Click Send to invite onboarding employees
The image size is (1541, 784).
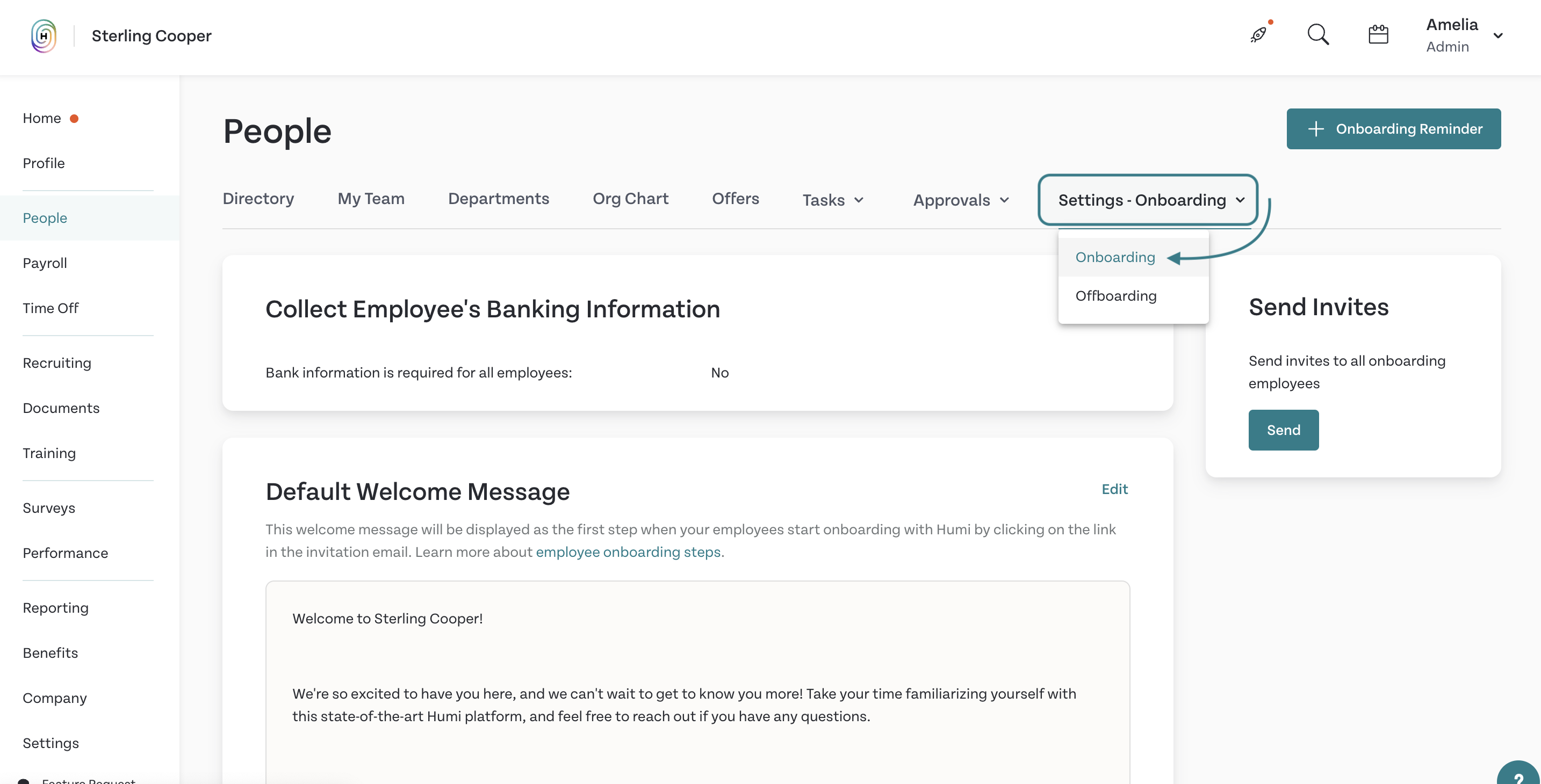pyautogui.click(x=1283, y=430)
